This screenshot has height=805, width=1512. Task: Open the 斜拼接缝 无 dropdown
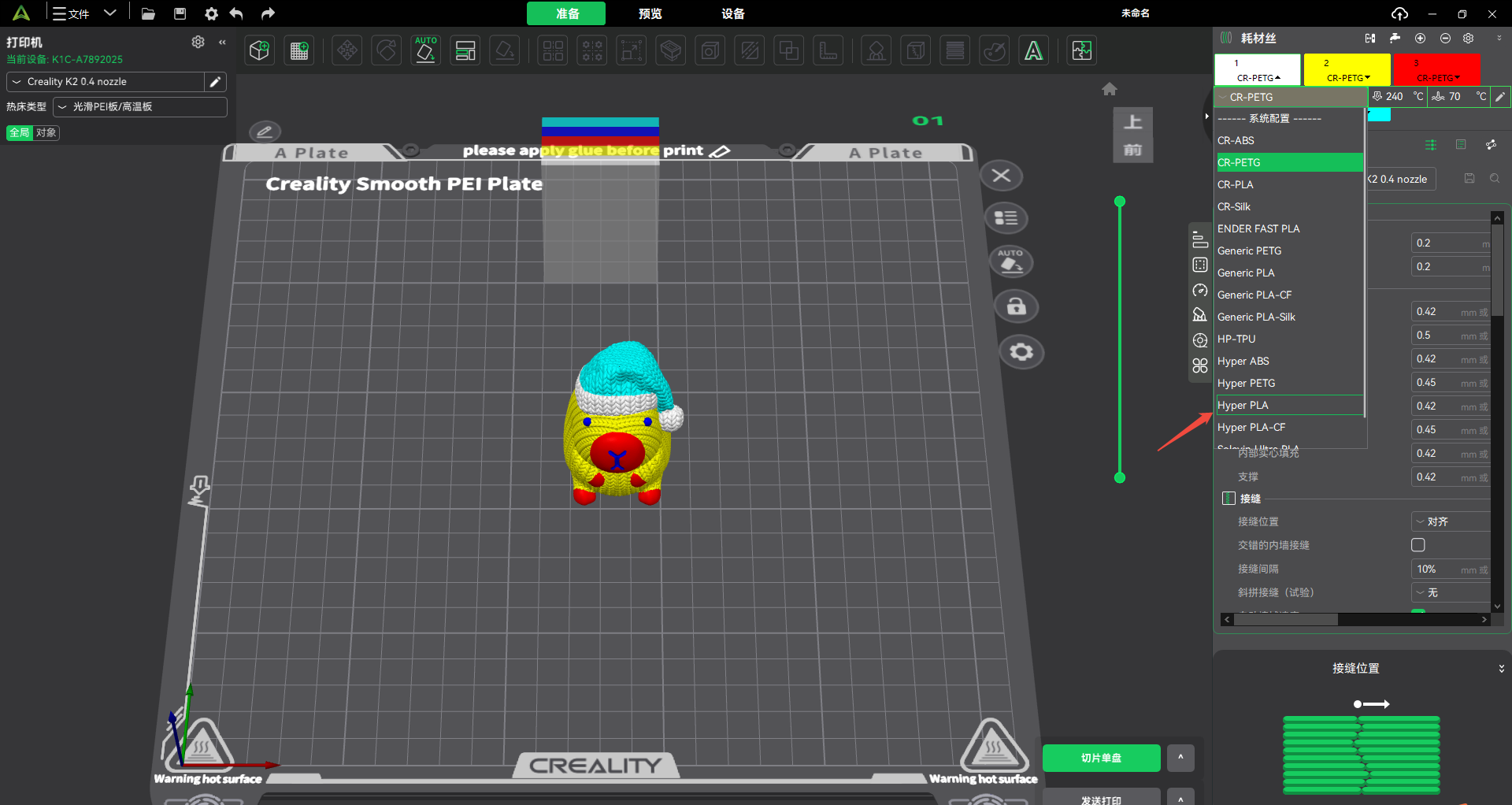(x=1450, y=592)
